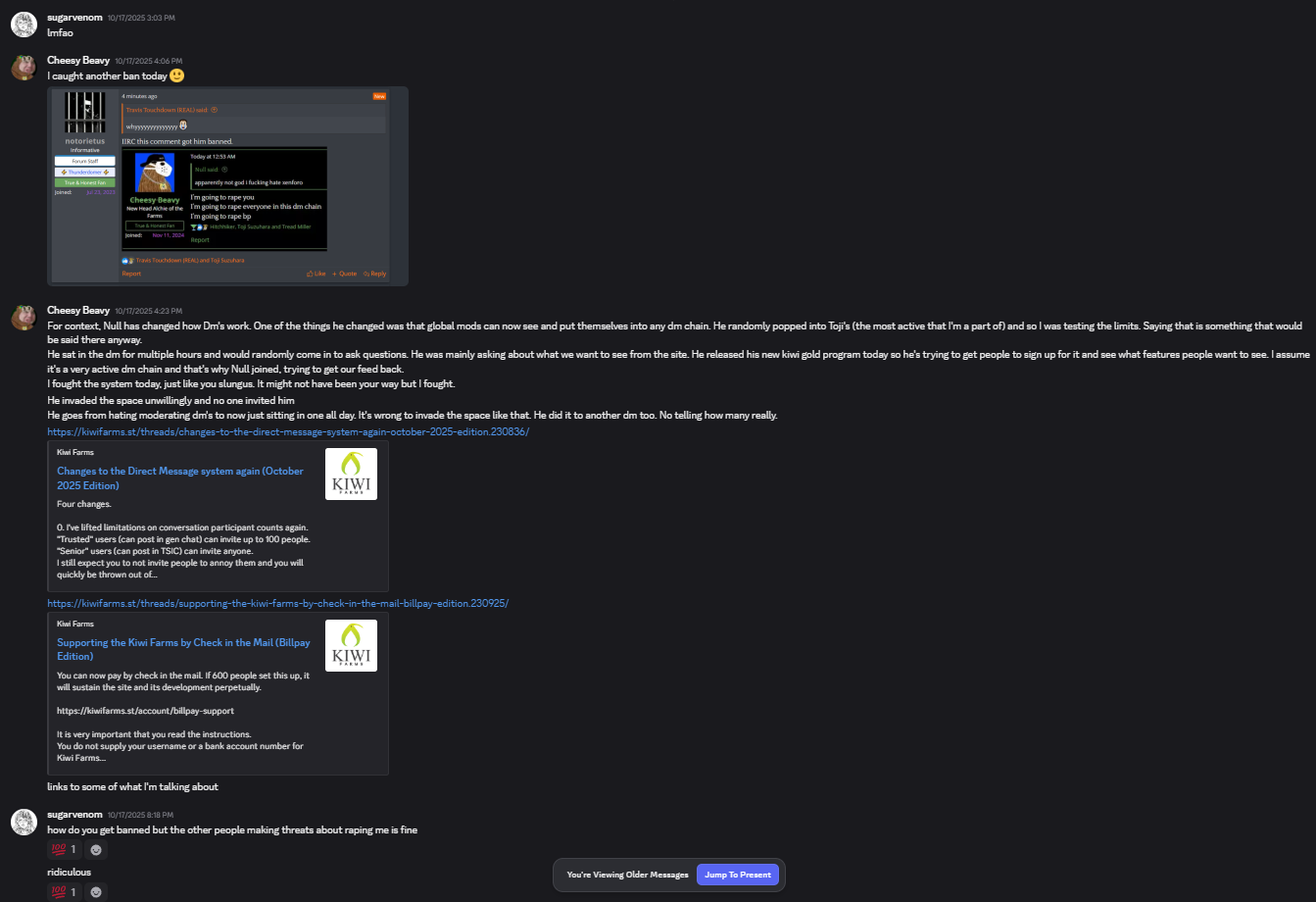The width and height of the screenshot is (1316, 902).
Task: Click the sugarvenom username on the 8:18 PM message
Action: click(74, 815)
